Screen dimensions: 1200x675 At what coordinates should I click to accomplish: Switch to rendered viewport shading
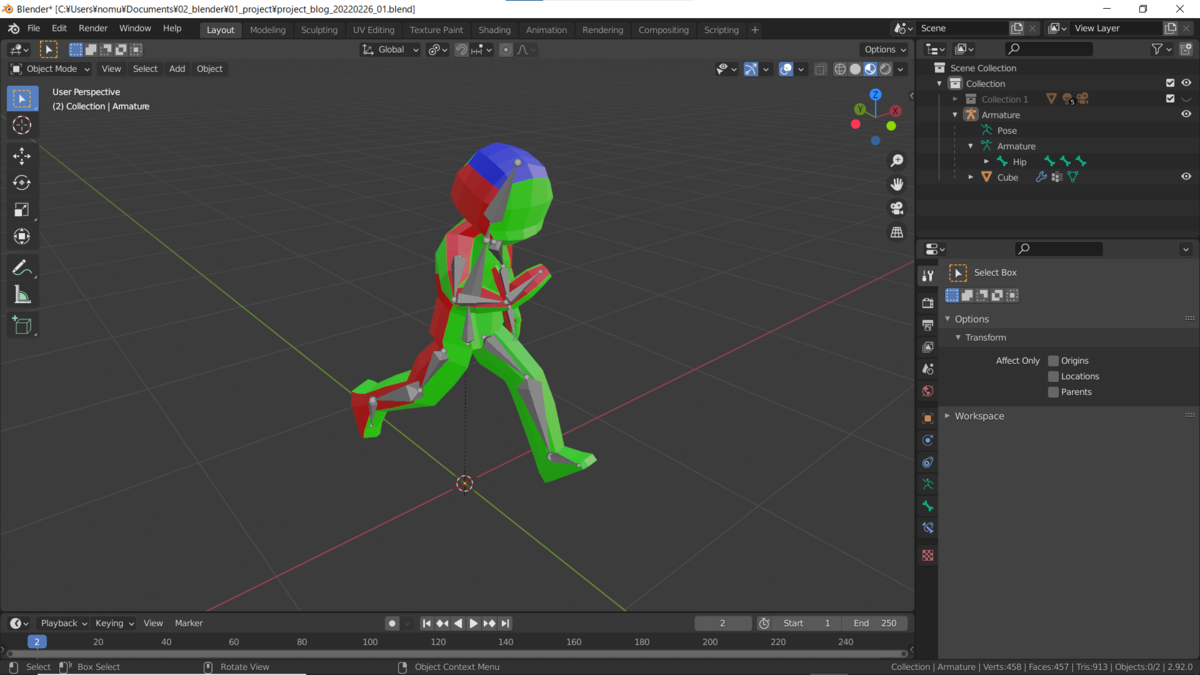[885, 69]
